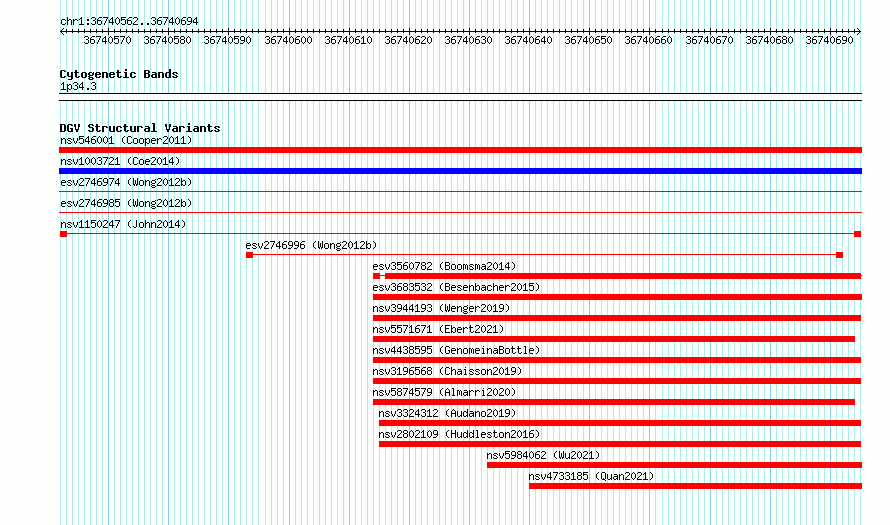Click left end block of esv2746996
Viewport: 890px width, 525px height.
249,255
